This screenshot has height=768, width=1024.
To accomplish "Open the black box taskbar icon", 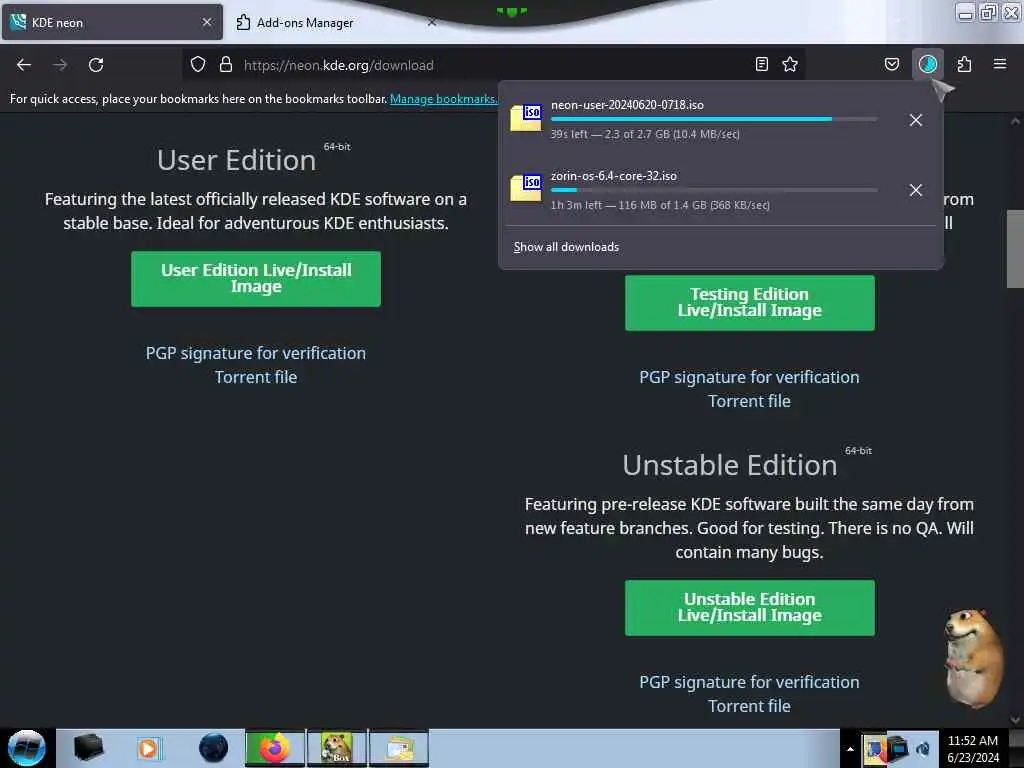I will click(88, 748).
